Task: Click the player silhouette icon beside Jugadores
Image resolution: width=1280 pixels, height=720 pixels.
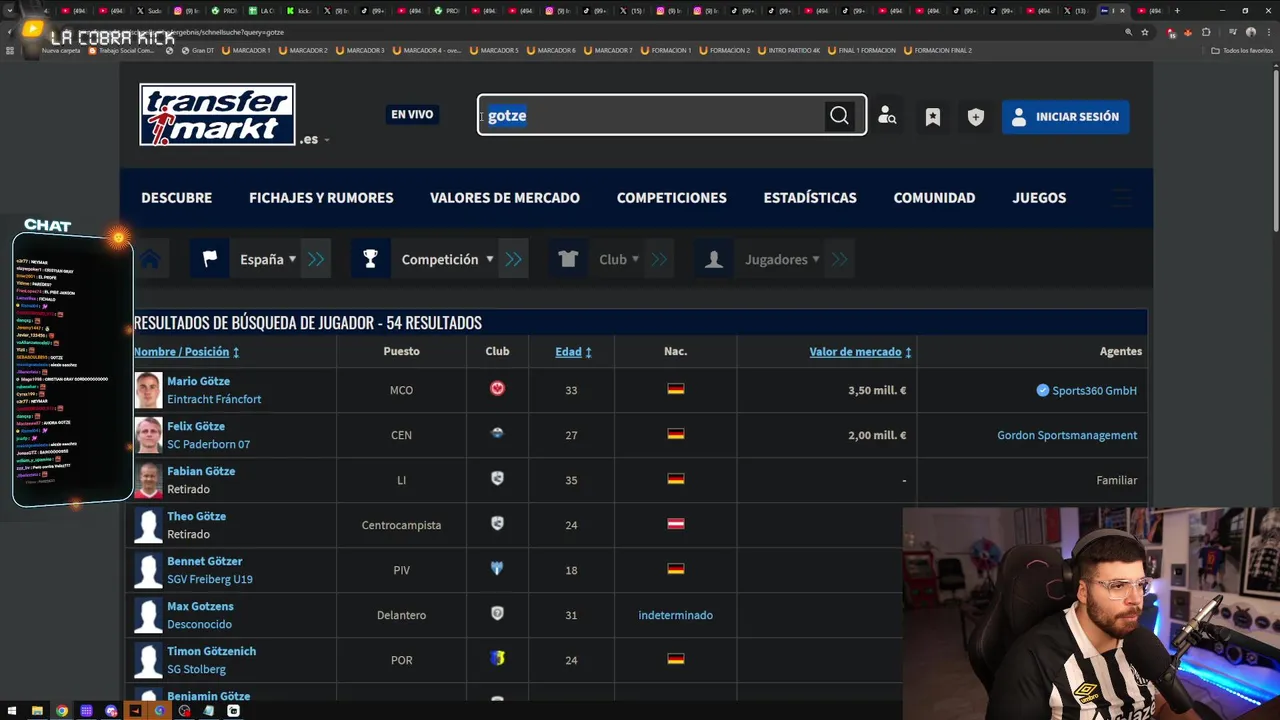Action: click(713, 259)
